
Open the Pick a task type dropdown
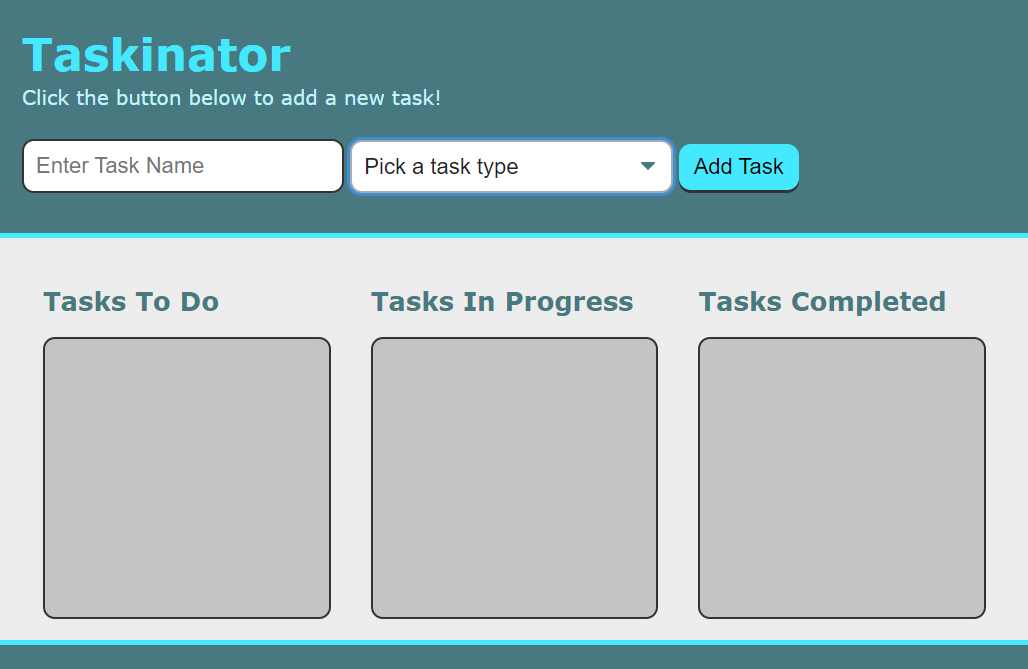point(510,166)
